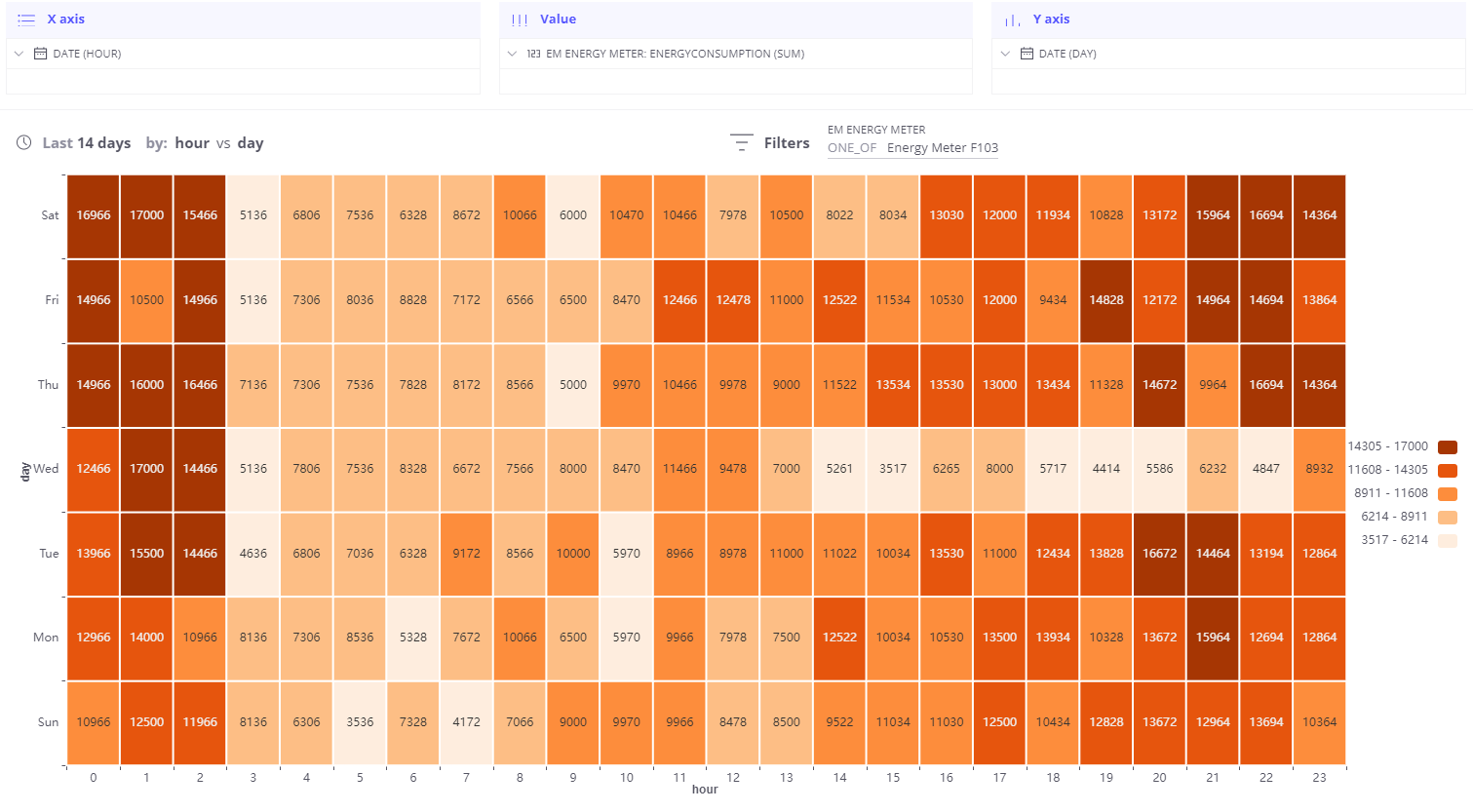Click the Y axis chart icon

point(1013,19)
